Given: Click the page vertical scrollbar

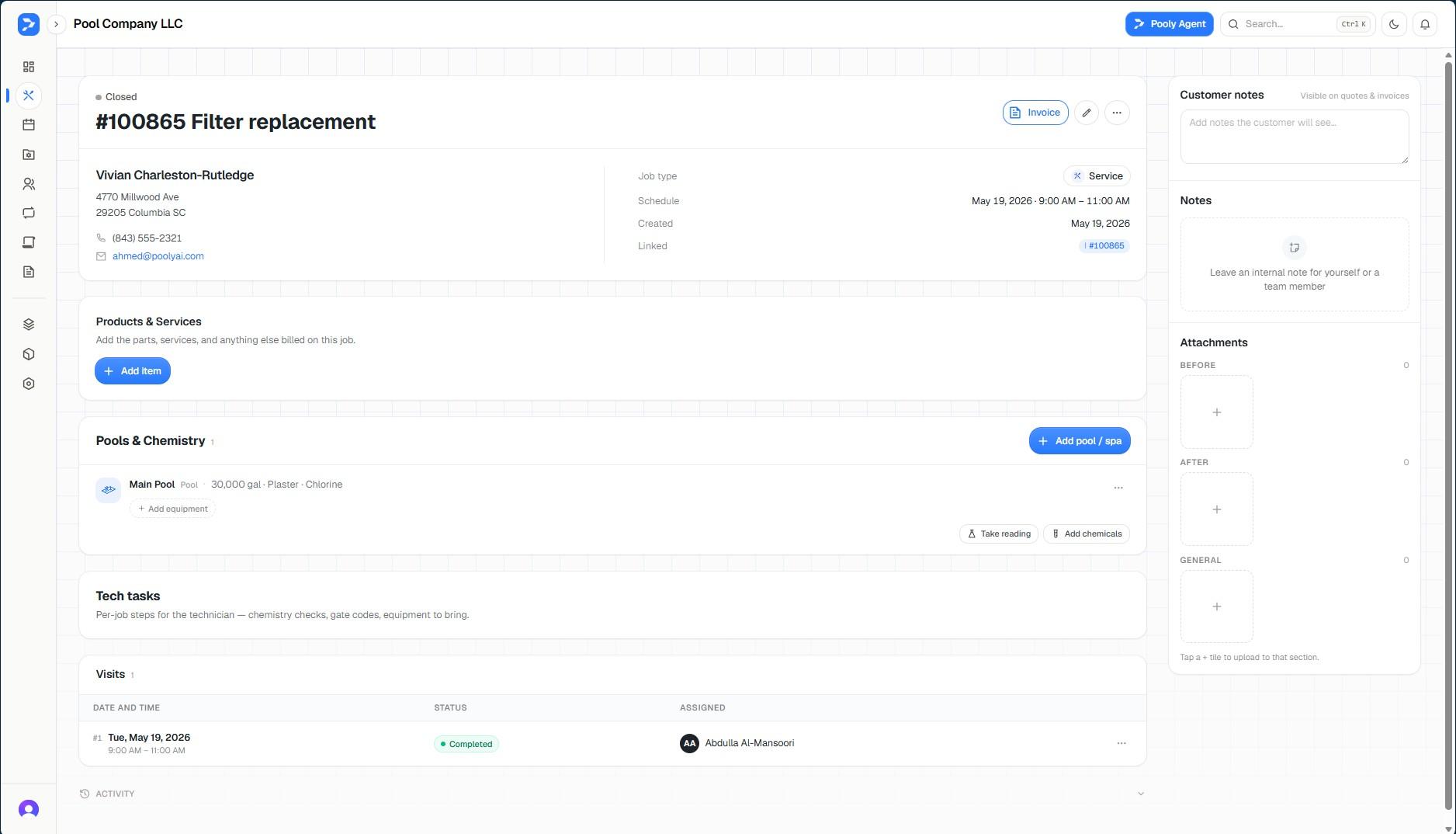Looking at the screenshot, I should [x=1448, y=435].
